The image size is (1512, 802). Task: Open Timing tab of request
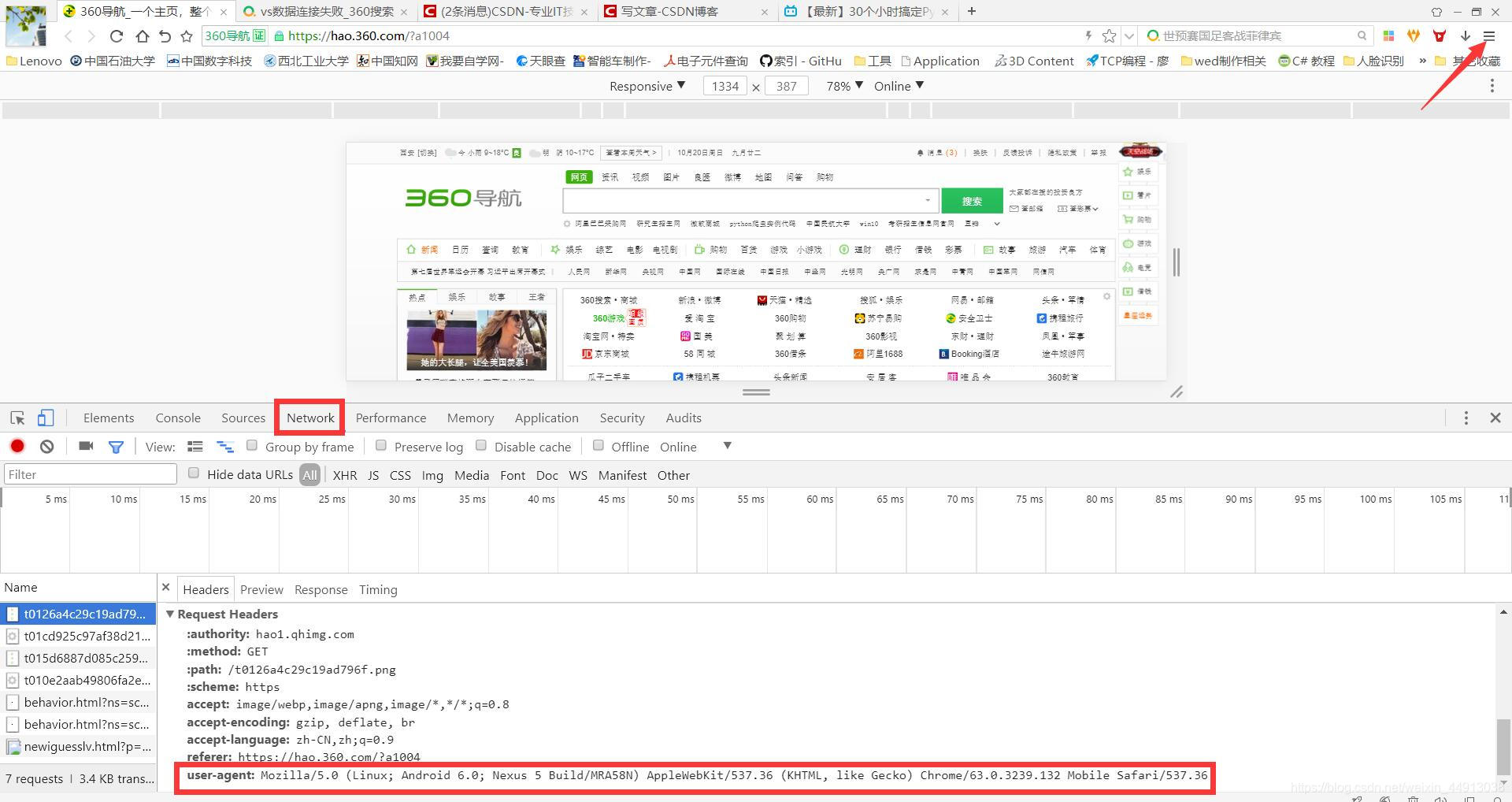coord(378,589)
